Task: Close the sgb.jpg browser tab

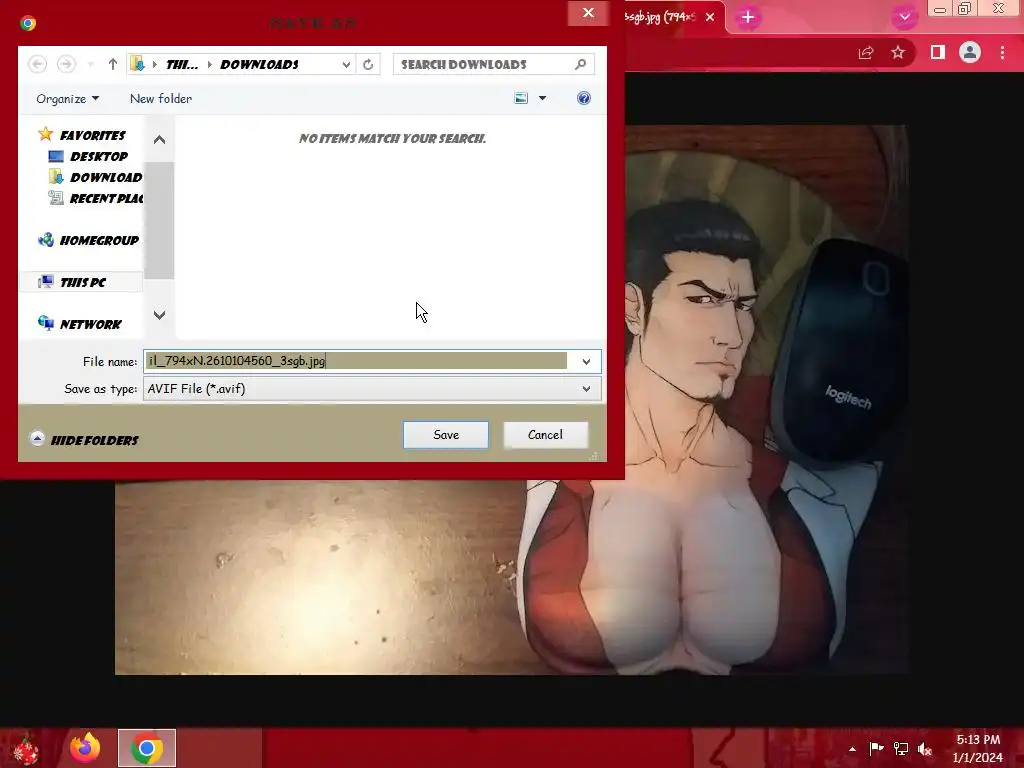Action: pyautogui.click(x=711, y=17)
